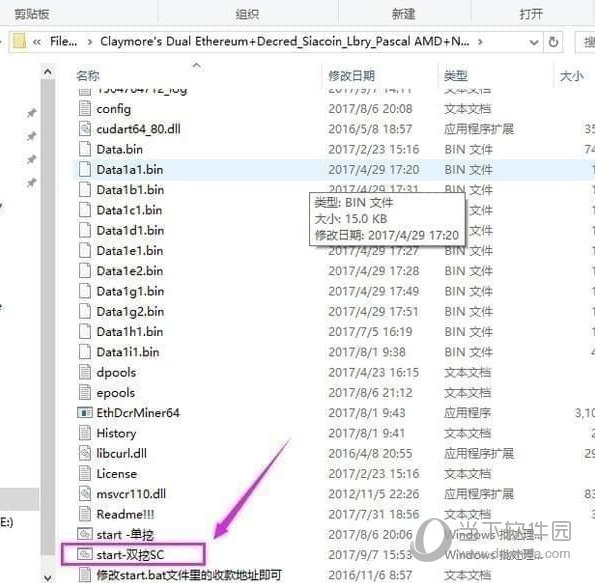Expand the chevron after Claymore's folder breadcrumb
595x583 pixels.
[480, 42]
